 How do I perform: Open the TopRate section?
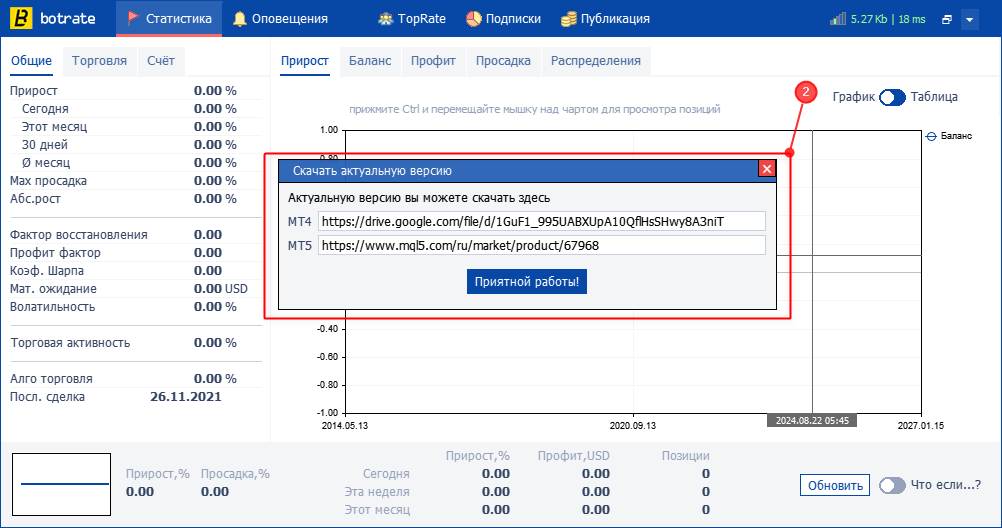412,19
